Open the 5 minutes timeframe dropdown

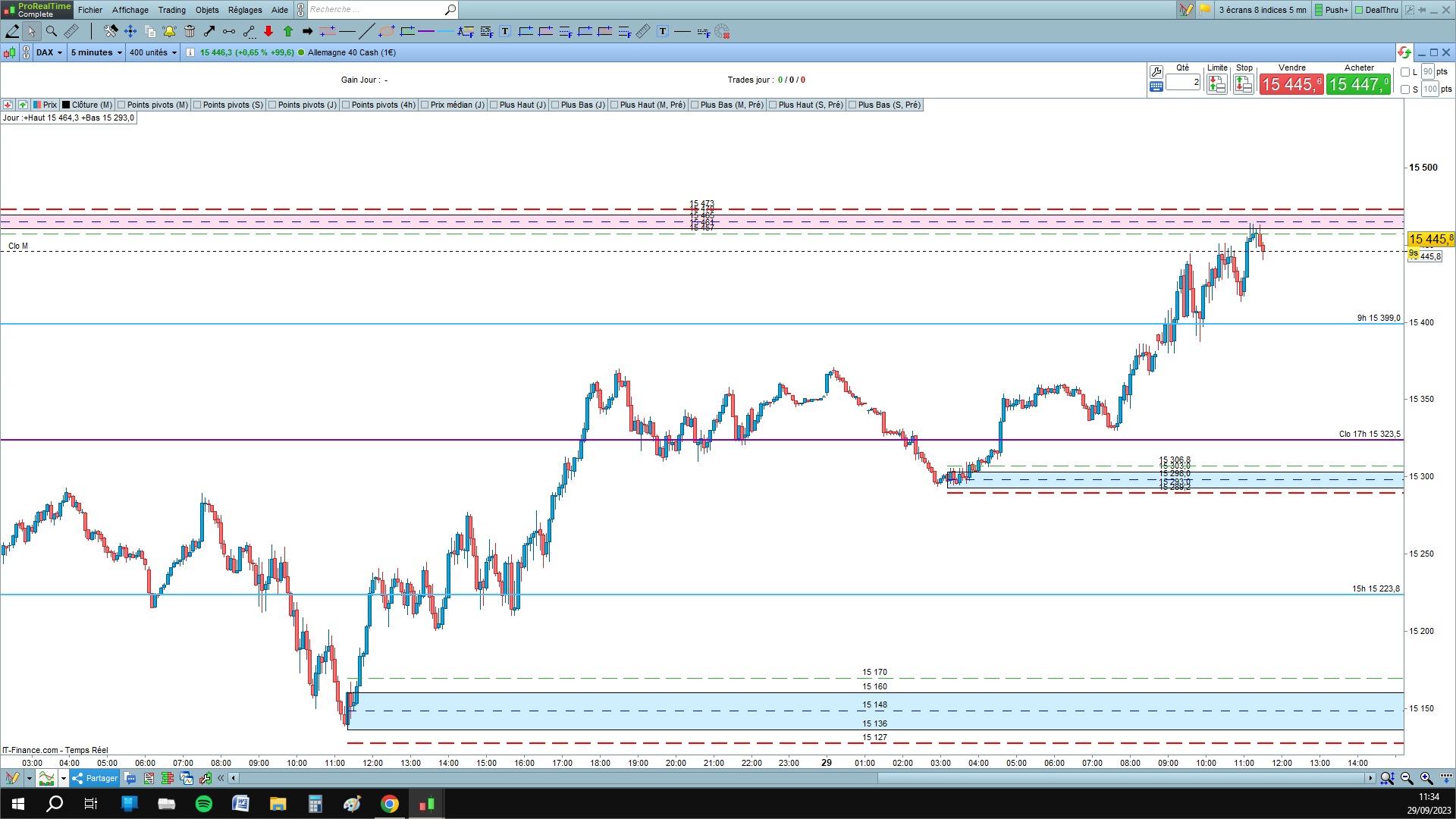pyautogui.click(x=96, y=52)
